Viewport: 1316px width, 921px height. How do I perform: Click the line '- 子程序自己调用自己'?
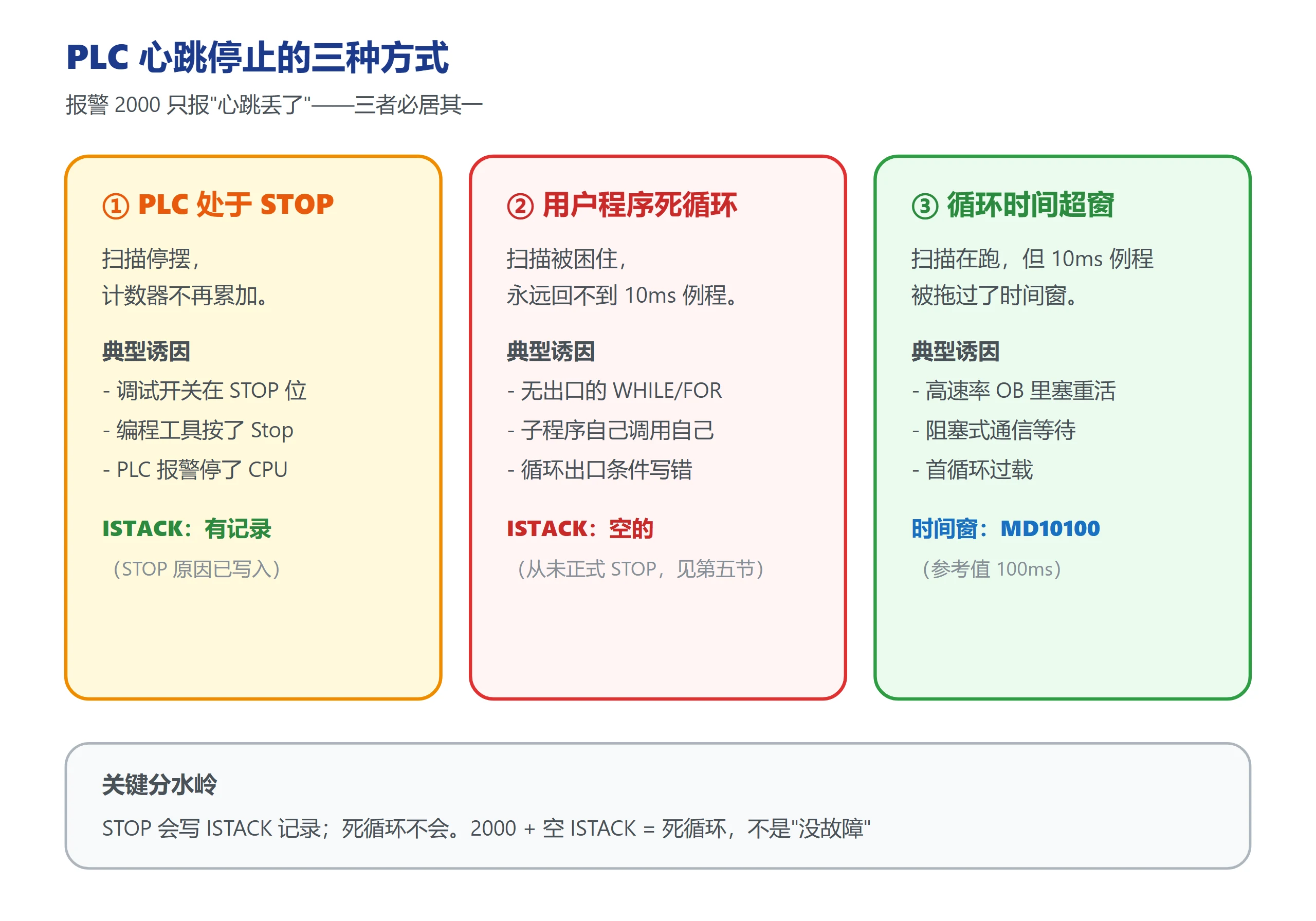[610, 430]
